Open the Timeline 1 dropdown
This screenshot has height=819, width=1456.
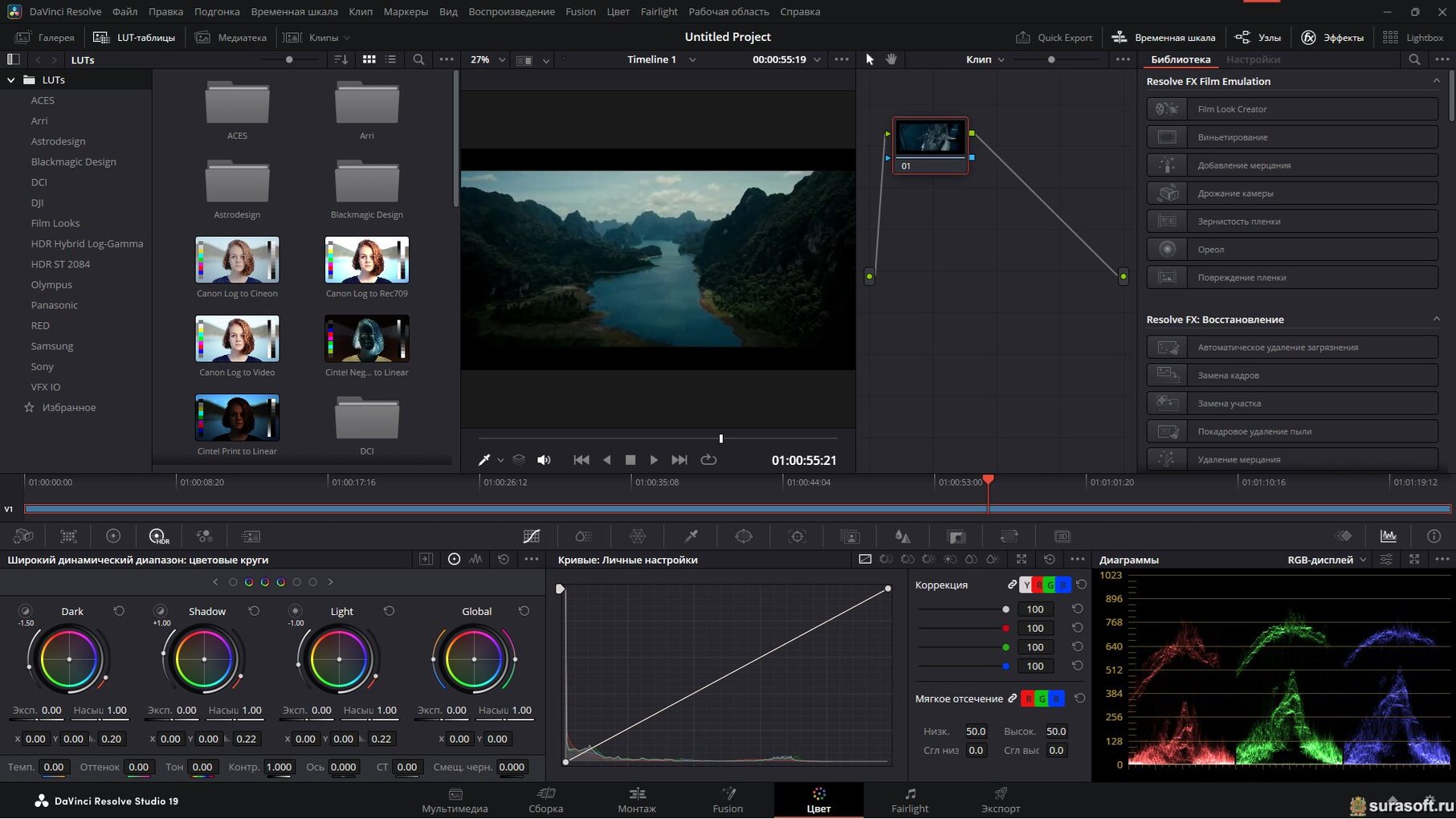tap(662, 59)
